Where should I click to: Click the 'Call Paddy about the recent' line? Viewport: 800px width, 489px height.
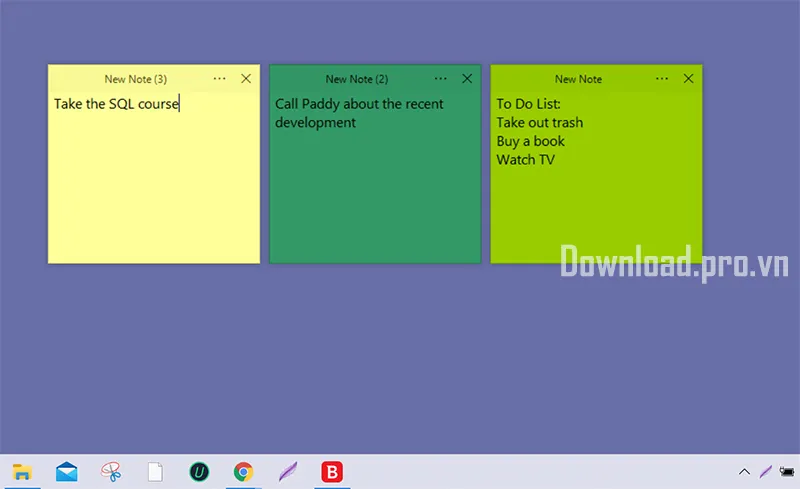tap(359, 104)
